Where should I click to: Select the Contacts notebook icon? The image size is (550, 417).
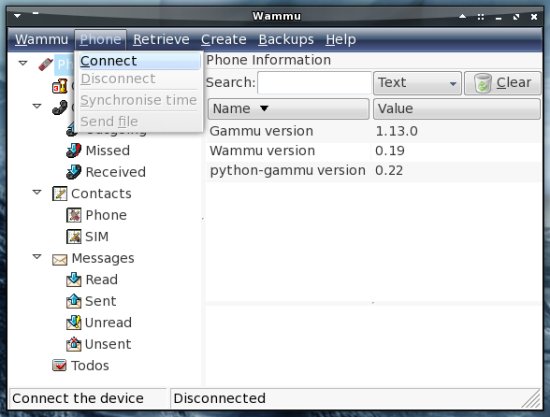[x=60, y=193]
